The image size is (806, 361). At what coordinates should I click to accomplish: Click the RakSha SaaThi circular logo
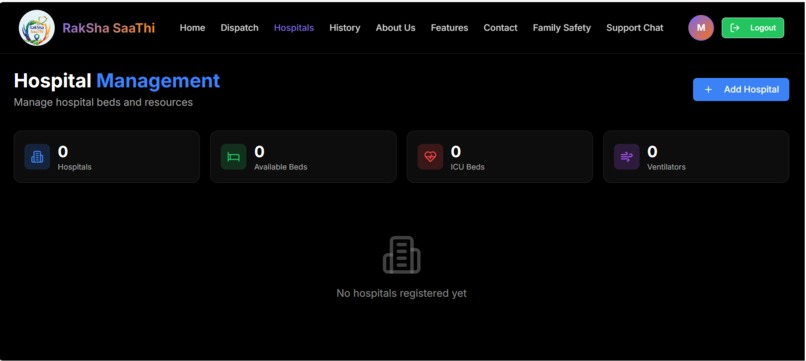36,28
